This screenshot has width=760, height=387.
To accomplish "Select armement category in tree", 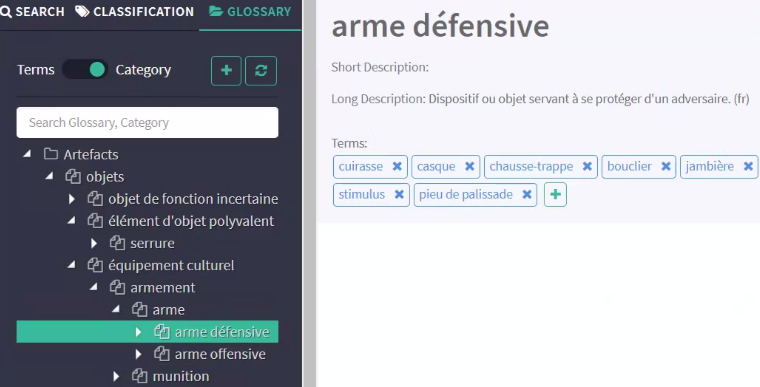I will [x=163, y=288].
